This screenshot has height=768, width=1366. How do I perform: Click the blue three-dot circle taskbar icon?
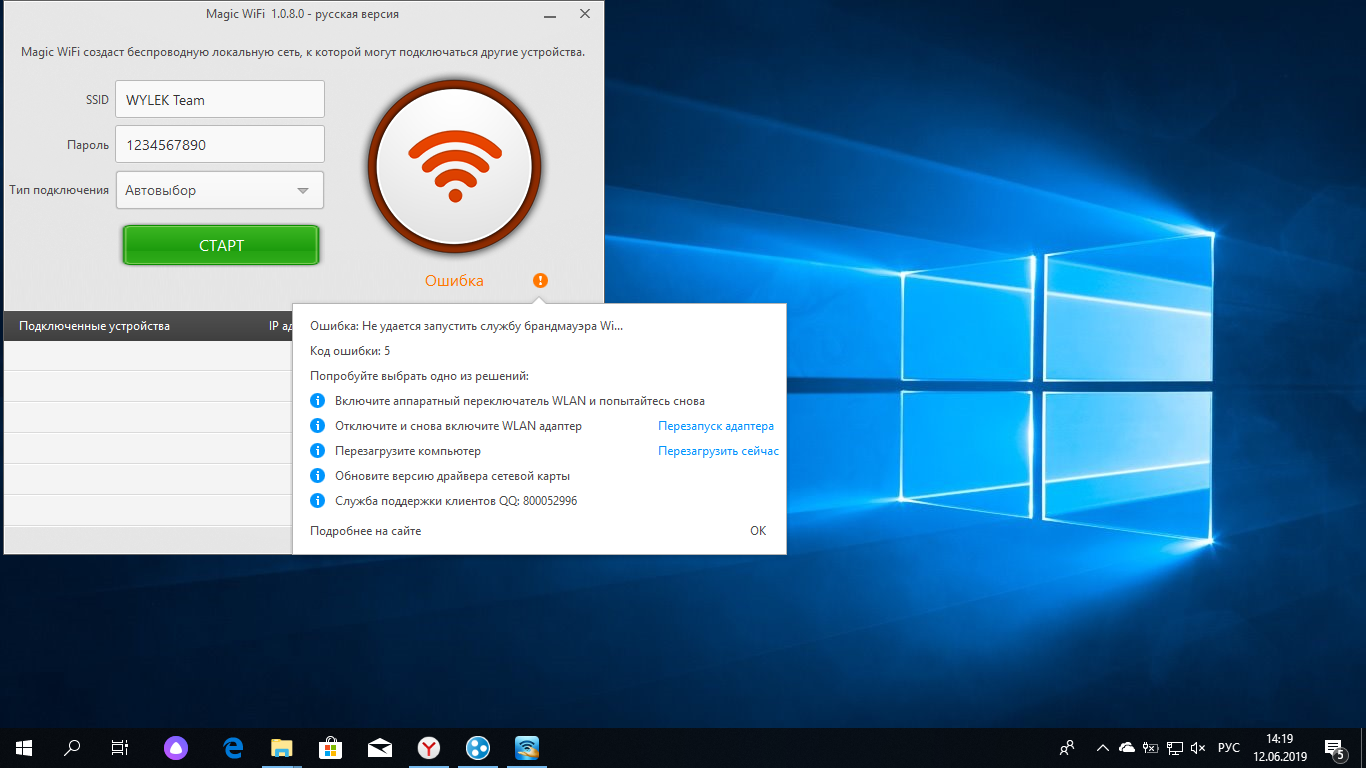[478, 747]
